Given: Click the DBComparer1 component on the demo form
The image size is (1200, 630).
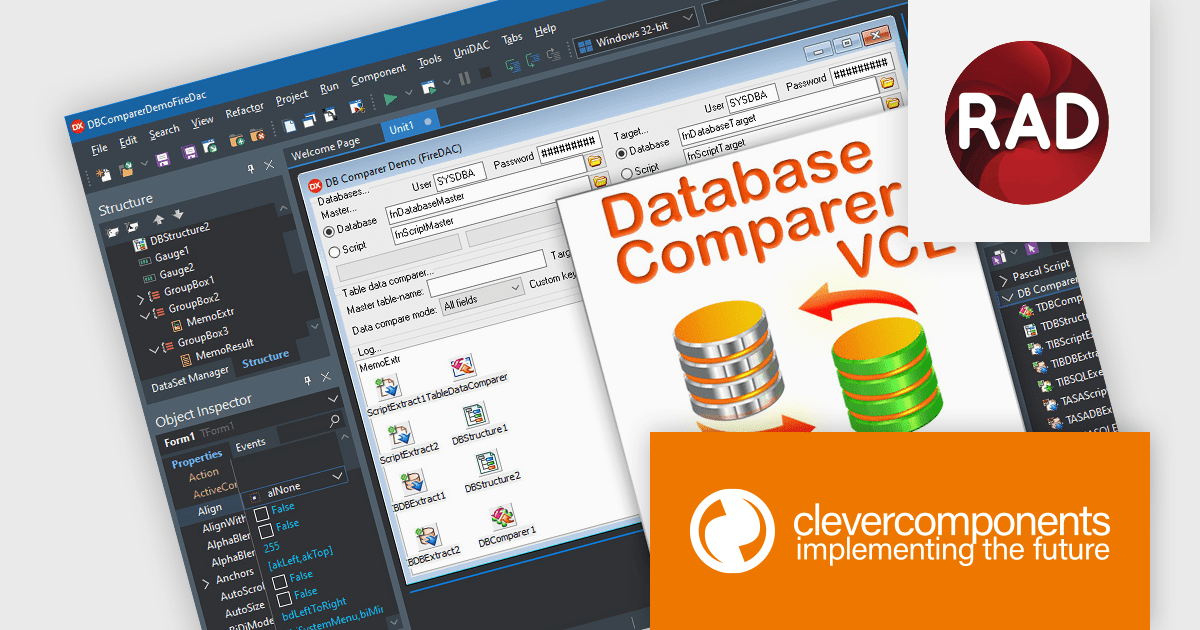Looking at the screenshot, I should (x=503, y=518).
